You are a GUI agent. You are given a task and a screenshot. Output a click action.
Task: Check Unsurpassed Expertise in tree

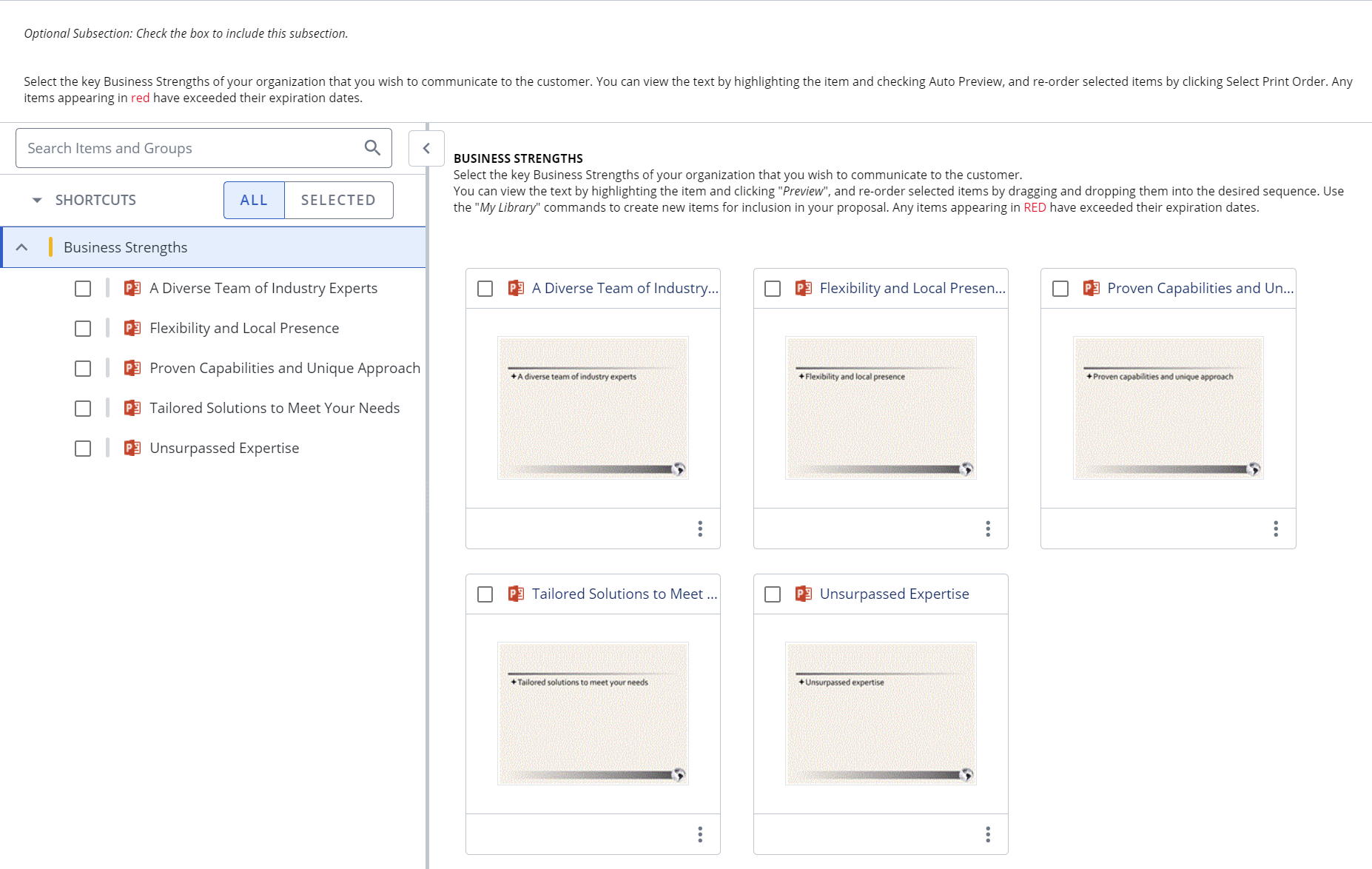pos(83,449)
